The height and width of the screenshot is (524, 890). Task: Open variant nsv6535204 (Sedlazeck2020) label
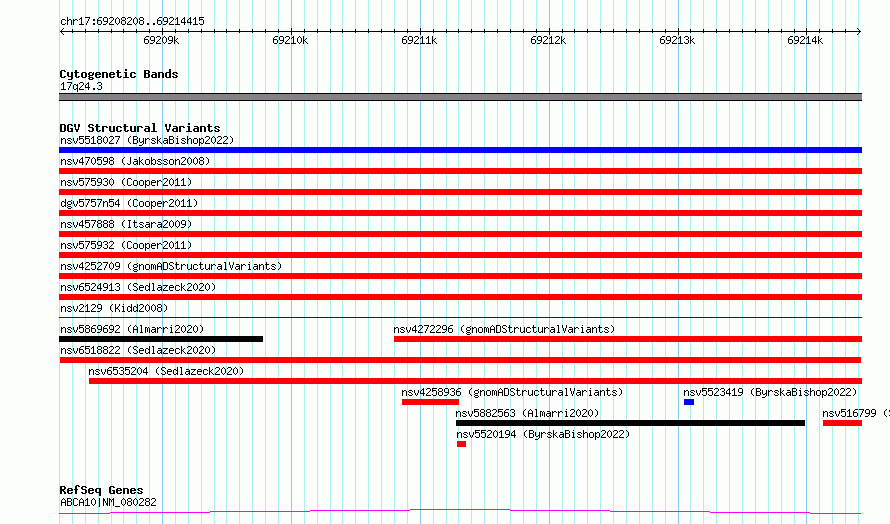click(166, 371)
